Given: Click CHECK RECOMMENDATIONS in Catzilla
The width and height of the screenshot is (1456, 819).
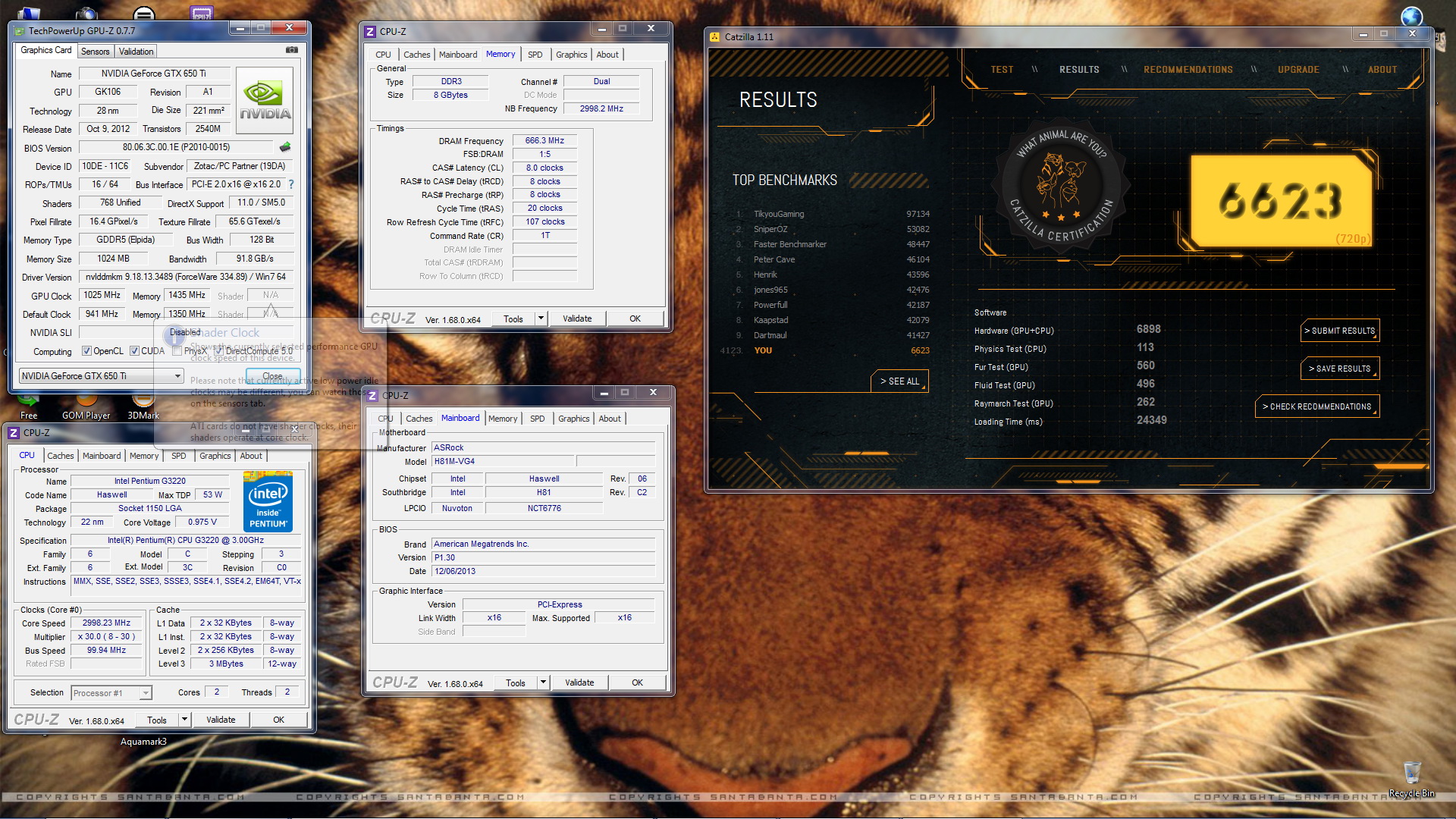Looking at the screenshot, I should [1316, 406].
